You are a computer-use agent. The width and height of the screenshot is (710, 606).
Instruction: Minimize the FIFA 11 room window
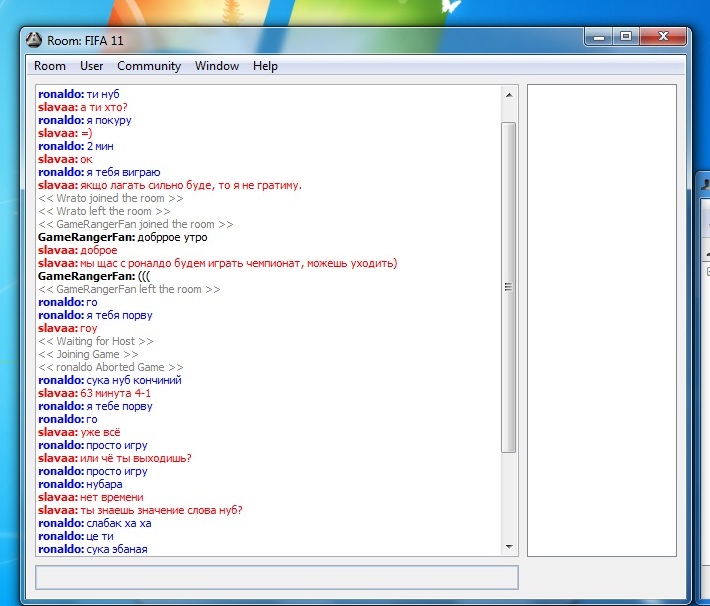(599, 37)
